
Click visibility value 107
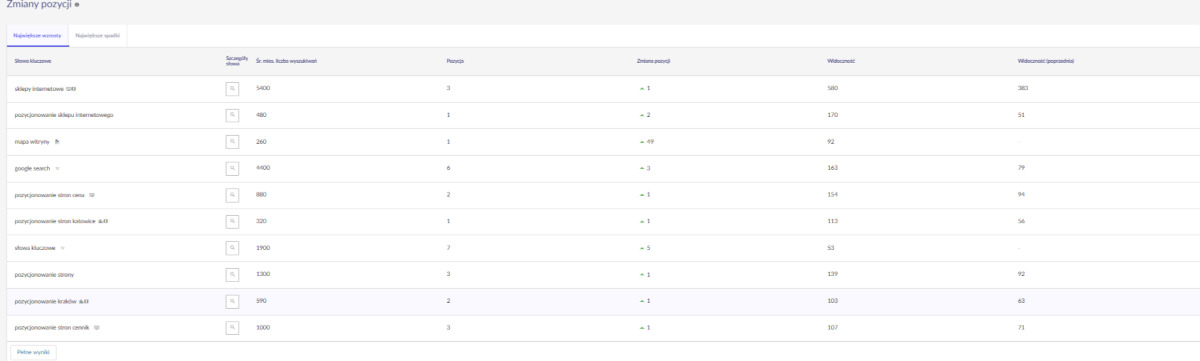(x=832, y=327)
